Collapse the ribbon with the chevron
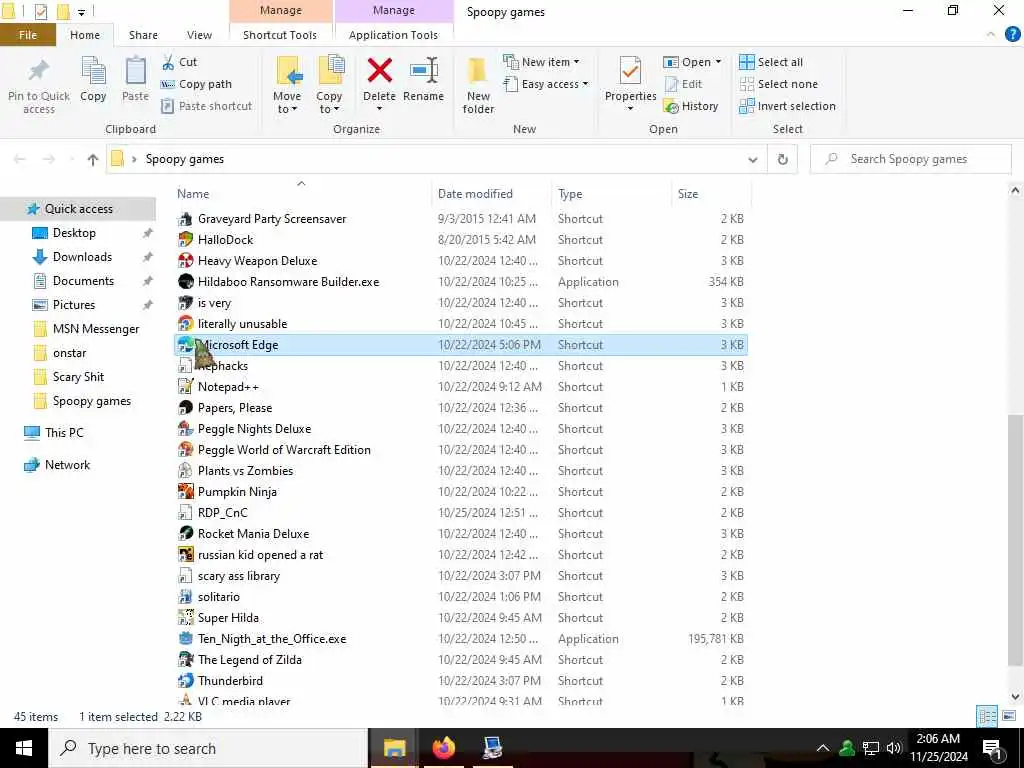 tap(991, 35)
